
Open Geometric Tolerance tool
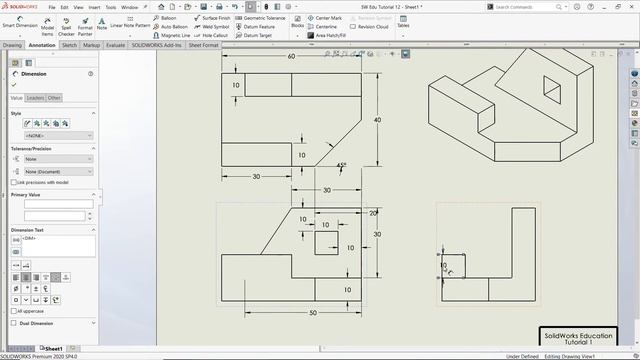click(x=260, y=18)
